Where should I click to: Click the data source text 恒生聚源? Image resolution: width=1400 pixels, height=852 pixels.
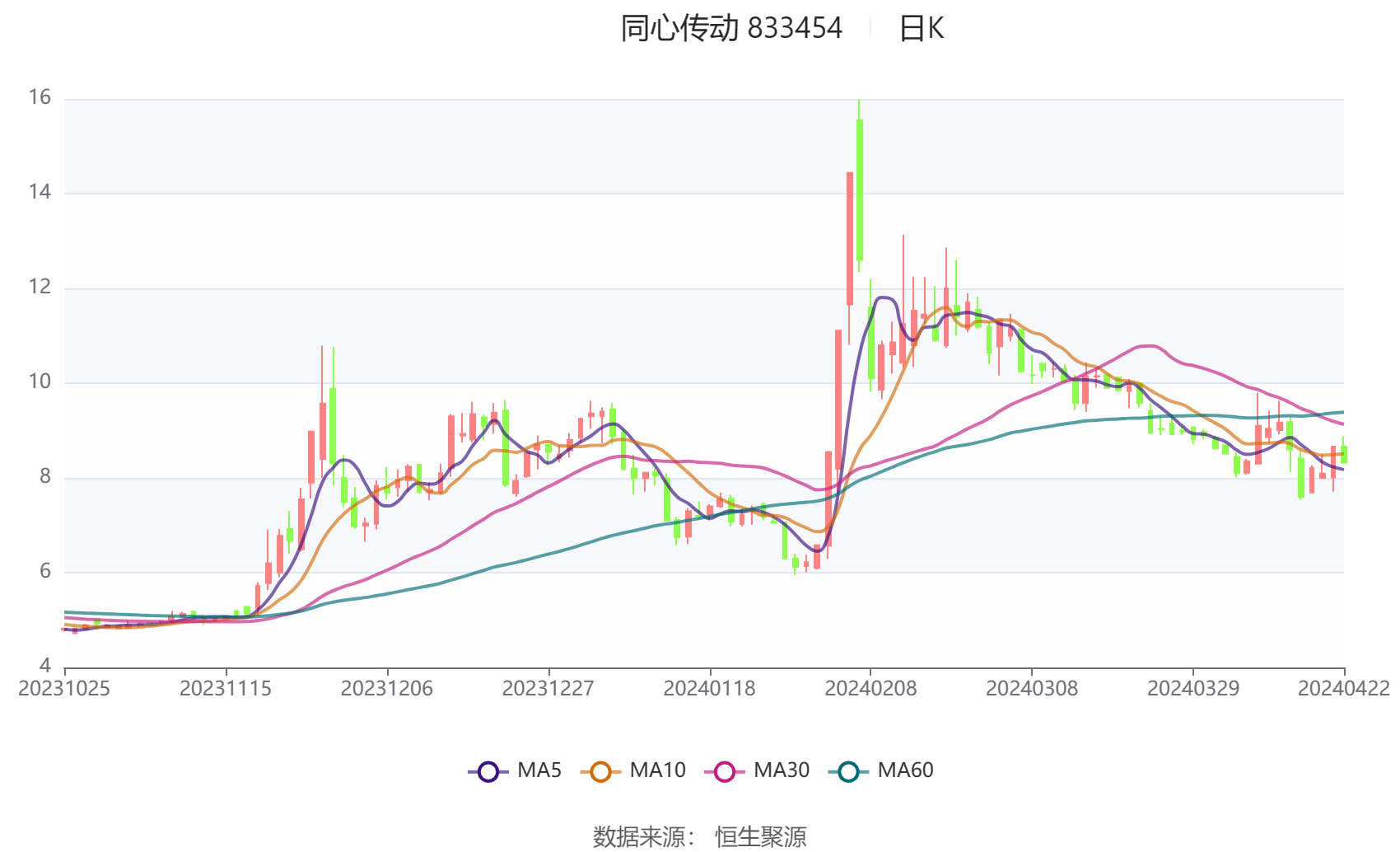click(761, 837)
